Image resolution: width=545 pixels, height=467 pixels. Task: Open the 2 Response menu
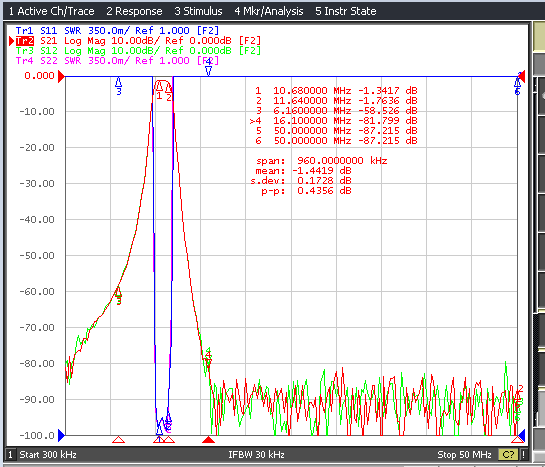coord(134,11)
